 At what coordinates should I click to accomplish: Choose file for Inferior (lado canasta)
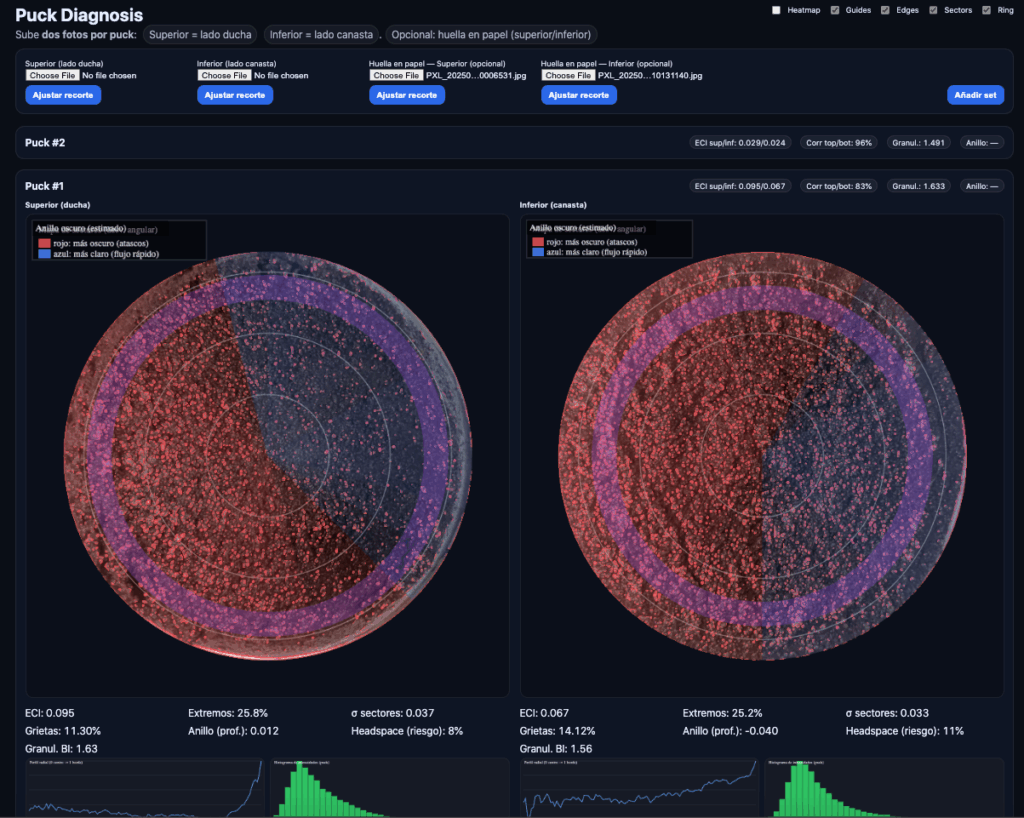click(224, 75)
